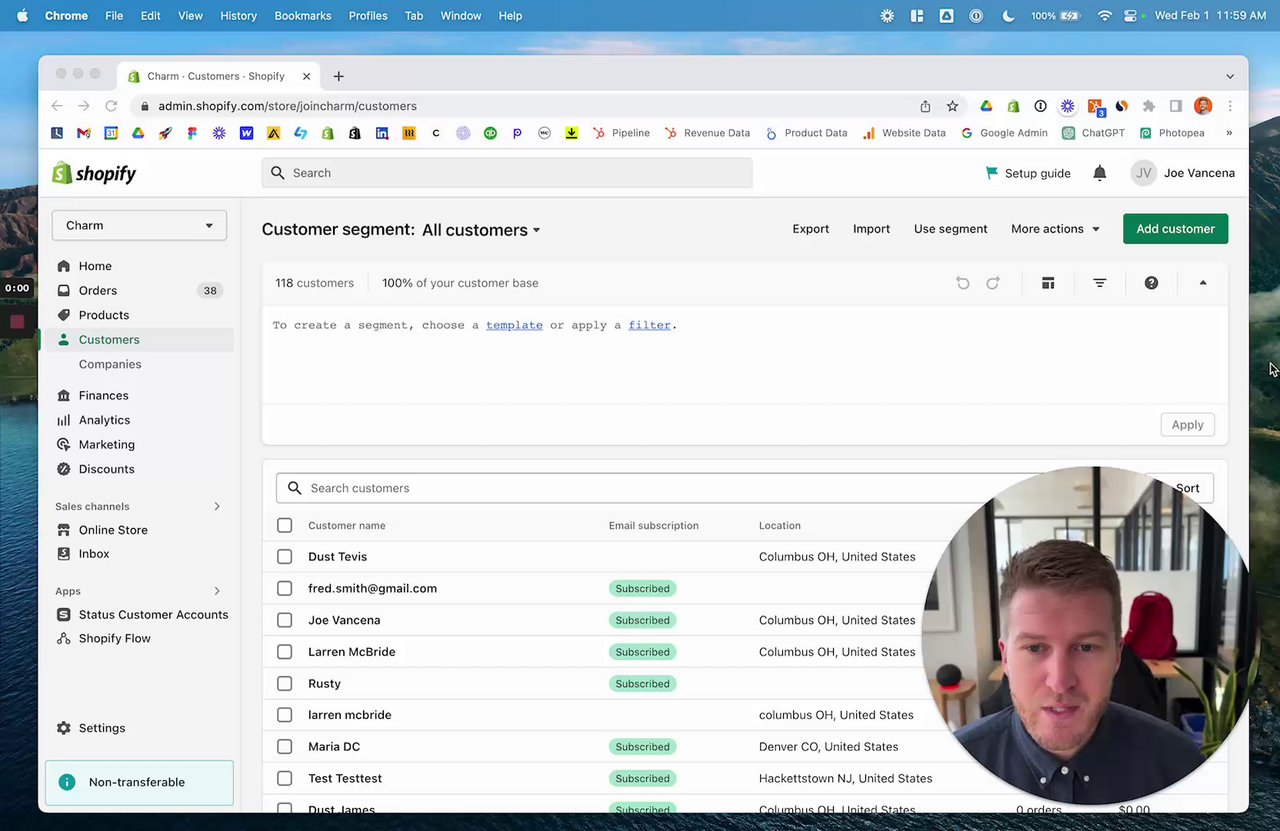Click the redo arrow in segment editor
This screenshot has width=1280, height=831.
point(993,283)
